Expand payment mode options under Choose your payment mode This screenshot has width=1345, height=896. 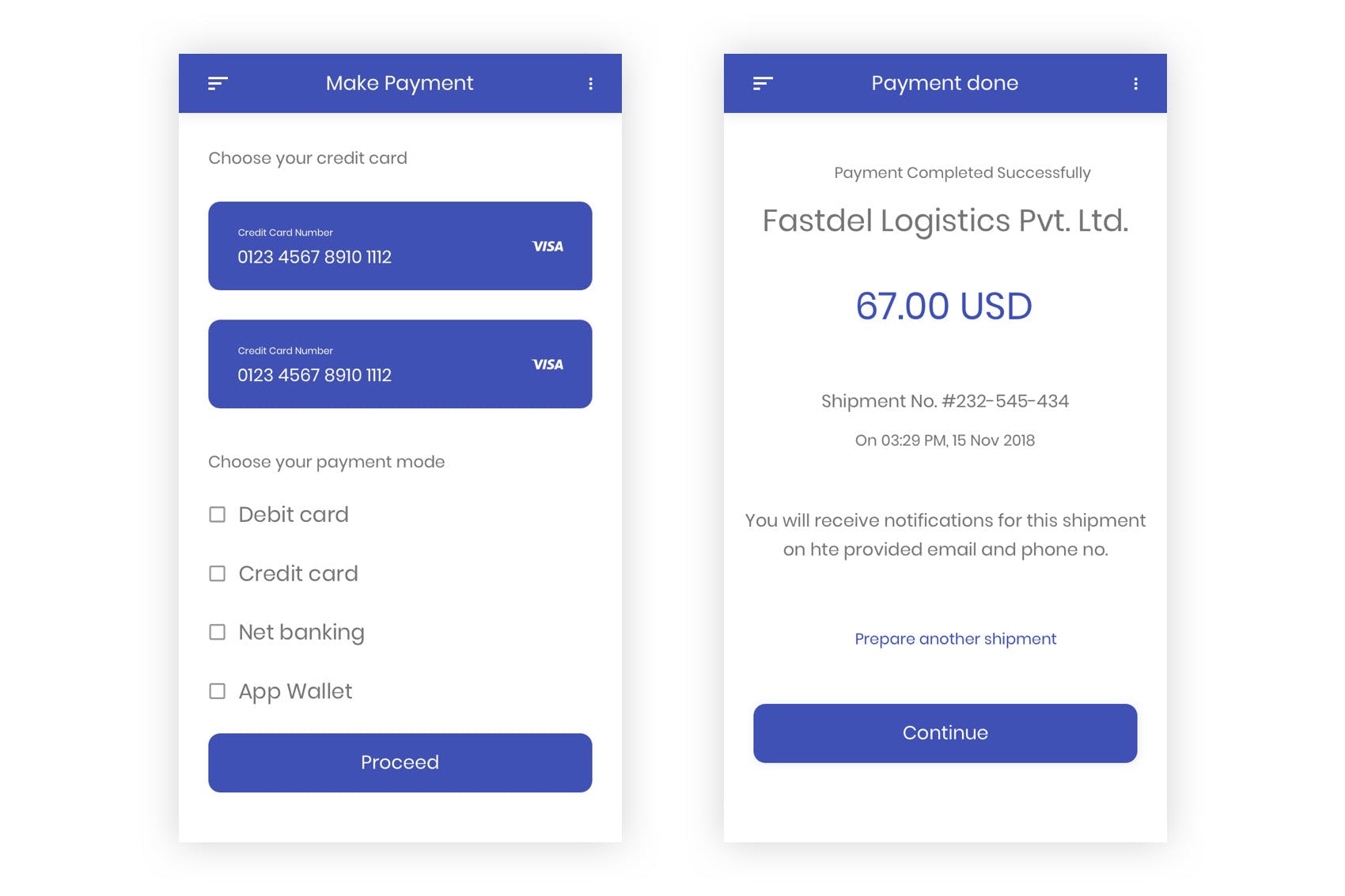pyautogui.click(x=326, y=461)
